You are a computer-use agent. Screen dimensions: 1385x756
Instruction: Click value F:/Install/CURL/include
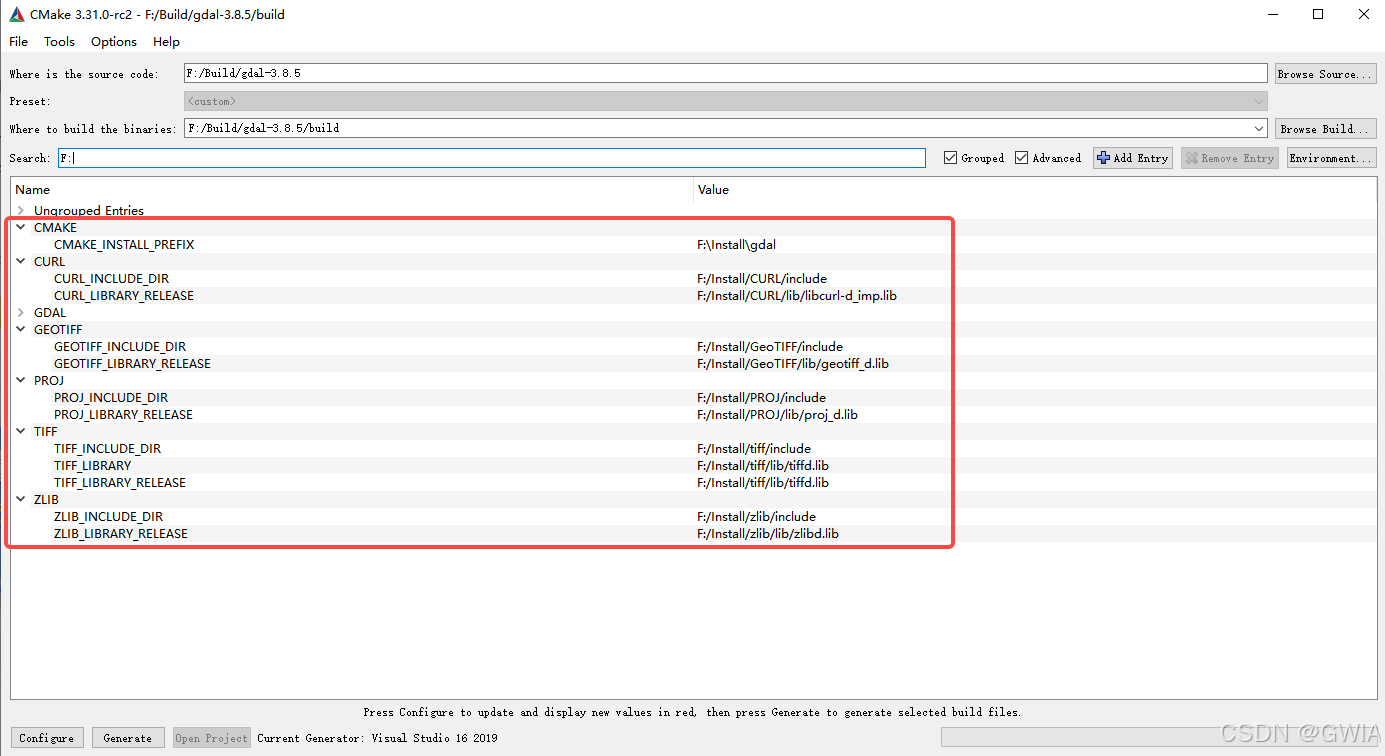762,279
